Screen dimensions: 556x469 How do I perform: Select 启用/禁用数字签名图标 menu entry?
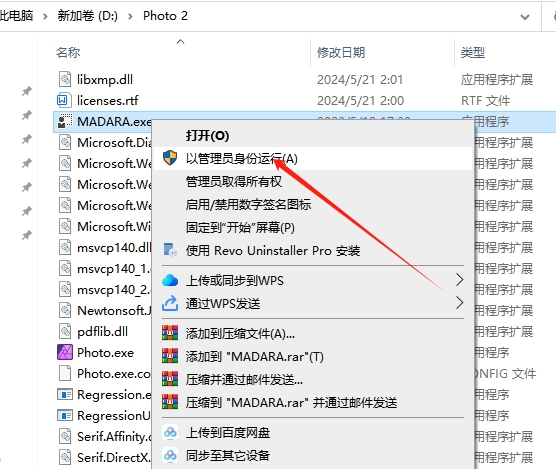click(x=314, y=205)
